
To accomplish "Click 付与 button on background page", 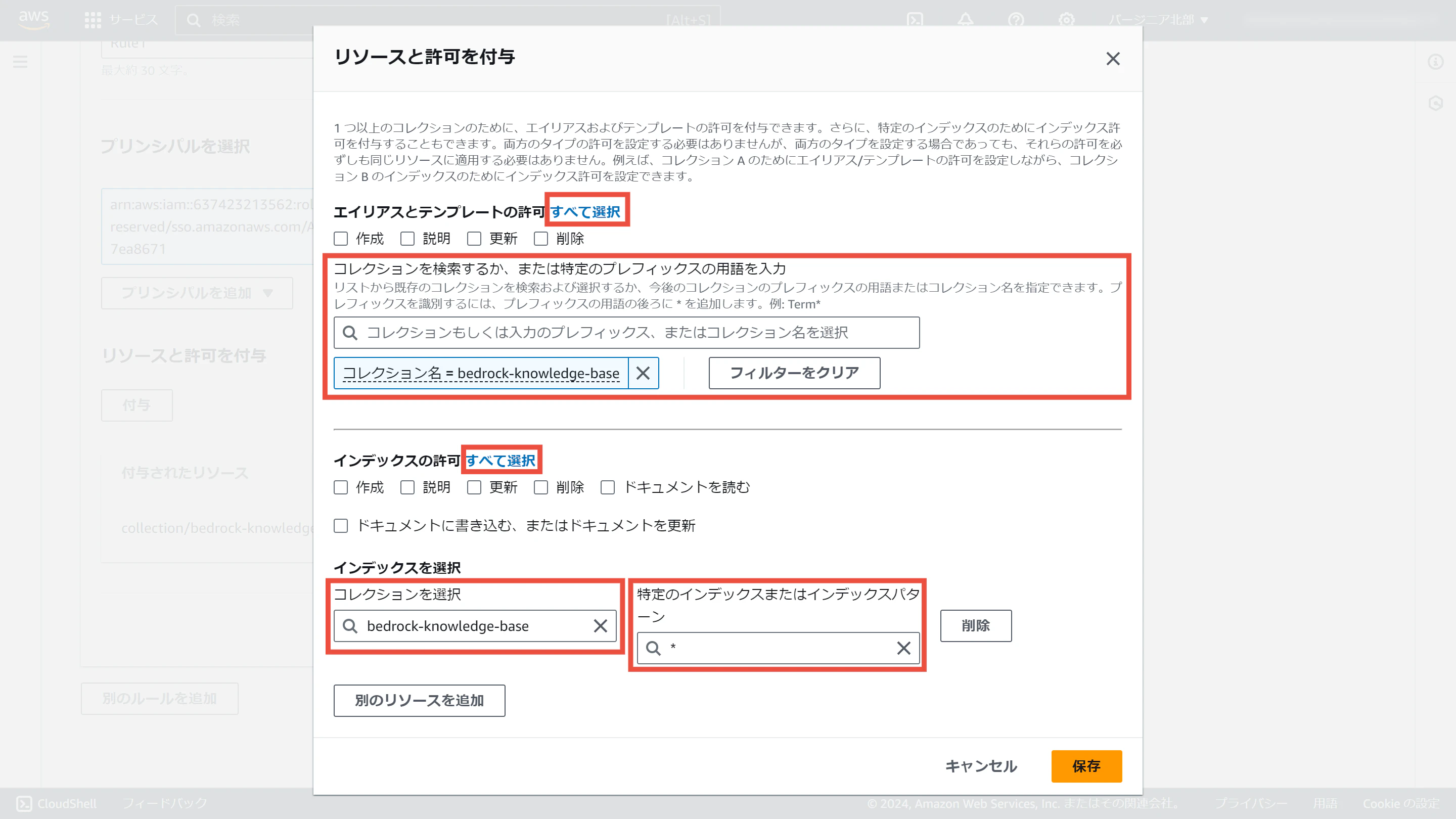I will click(137, 405).
